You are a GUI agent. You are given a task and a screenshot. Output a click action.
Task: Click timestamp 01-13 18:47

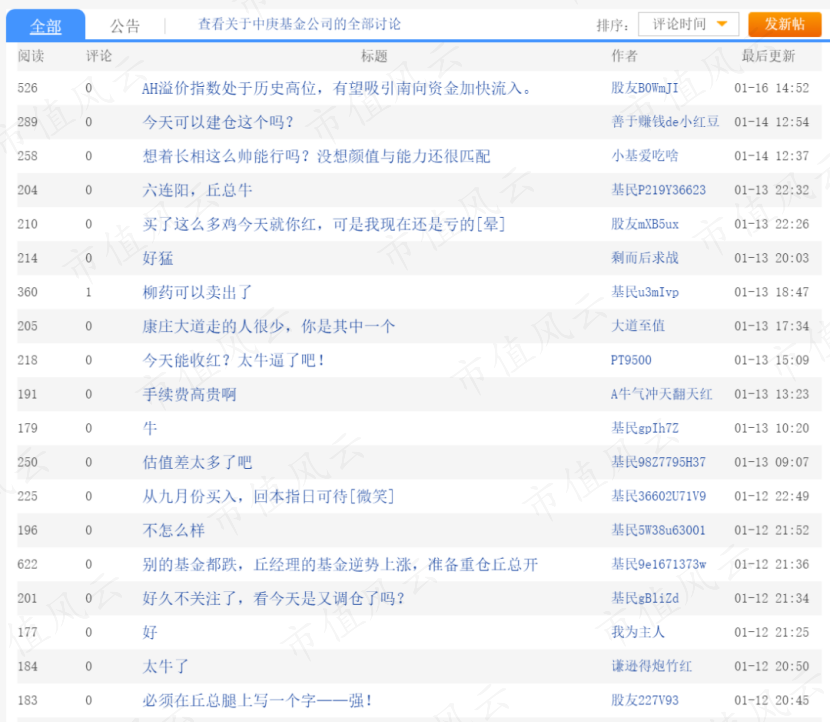tap(772, 292)
